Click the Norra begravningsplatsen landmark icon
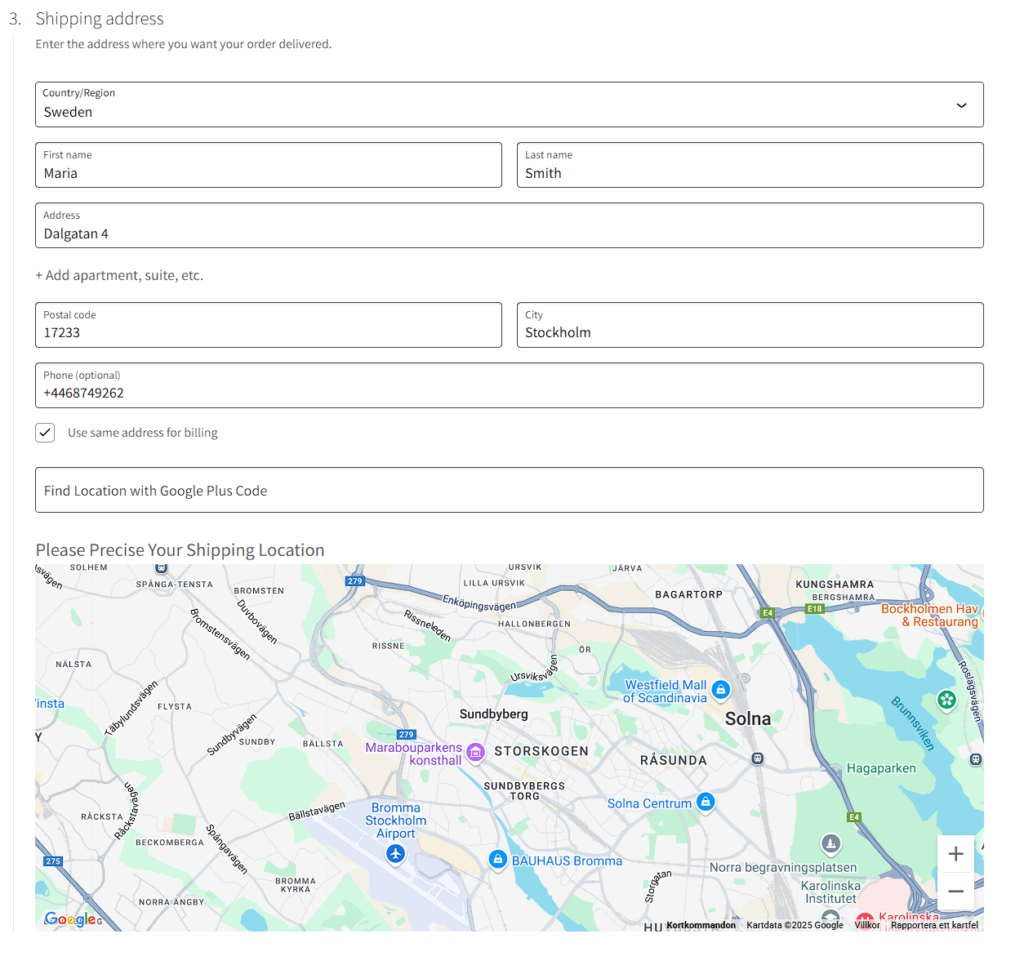Image resolution: width=1024 pixels, height=965 pixels. pyautogui.click(x=830, y=844)
